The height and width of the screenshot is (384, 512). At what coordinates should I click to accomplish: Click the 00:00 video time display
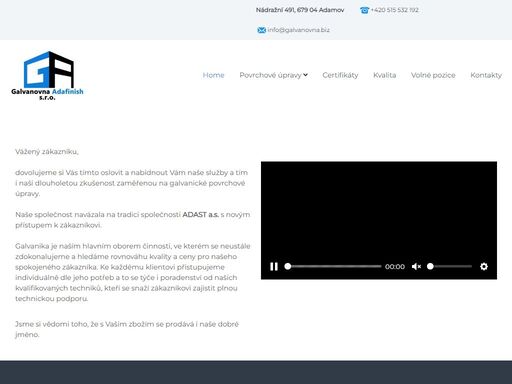[395, 267]
